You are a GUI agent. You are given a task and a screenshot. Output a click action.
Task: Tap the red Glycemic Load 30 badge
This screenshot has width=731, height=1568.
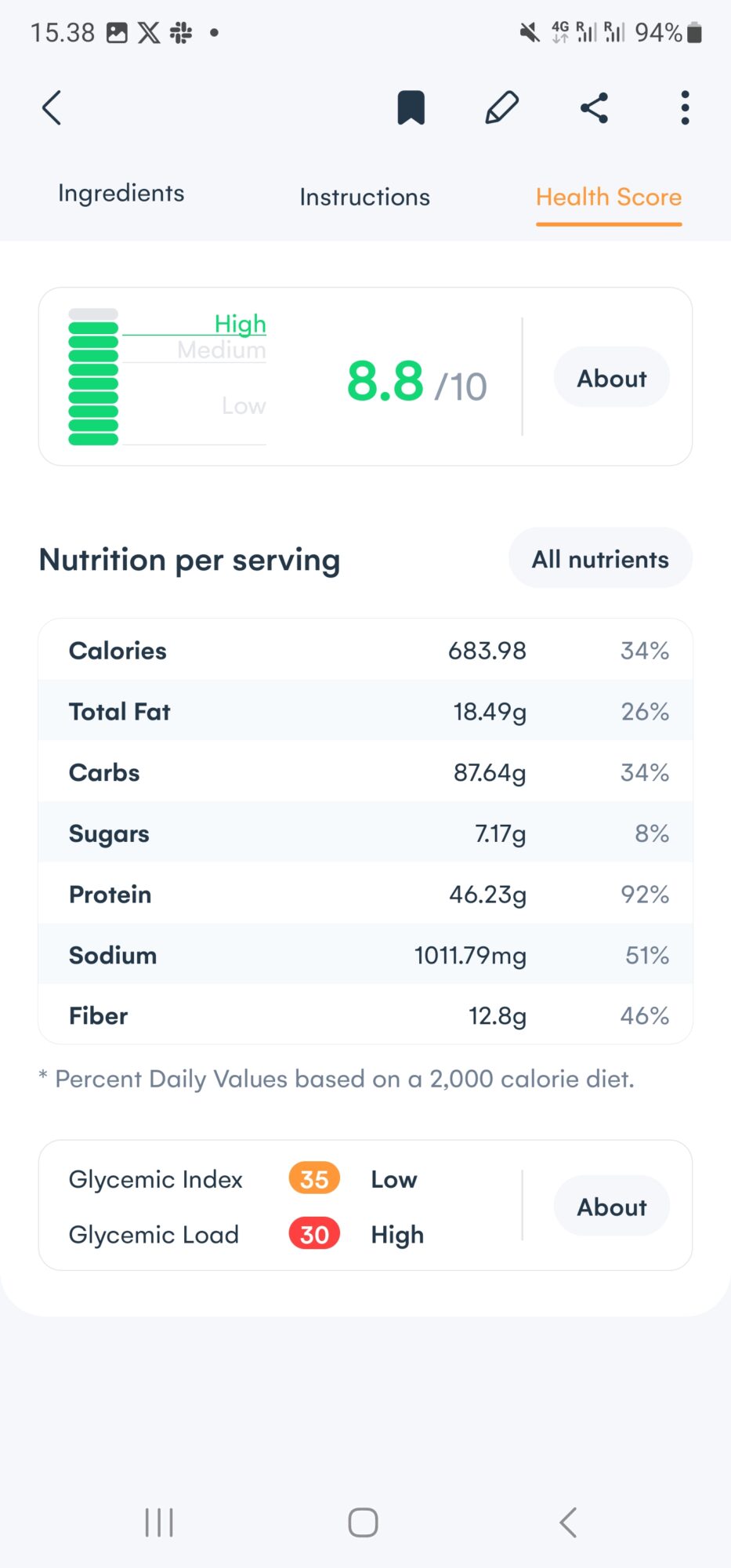pos(314,1235)
